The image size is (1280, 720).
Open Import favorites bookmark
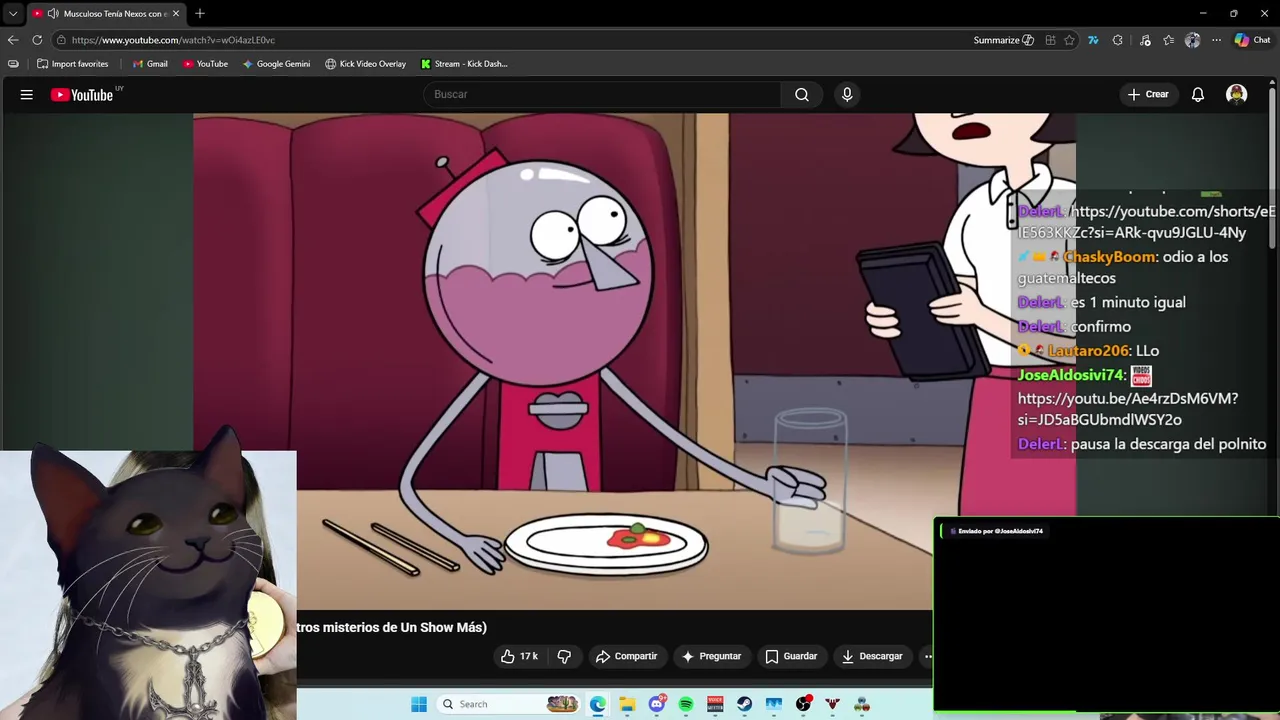coord(72,64)
